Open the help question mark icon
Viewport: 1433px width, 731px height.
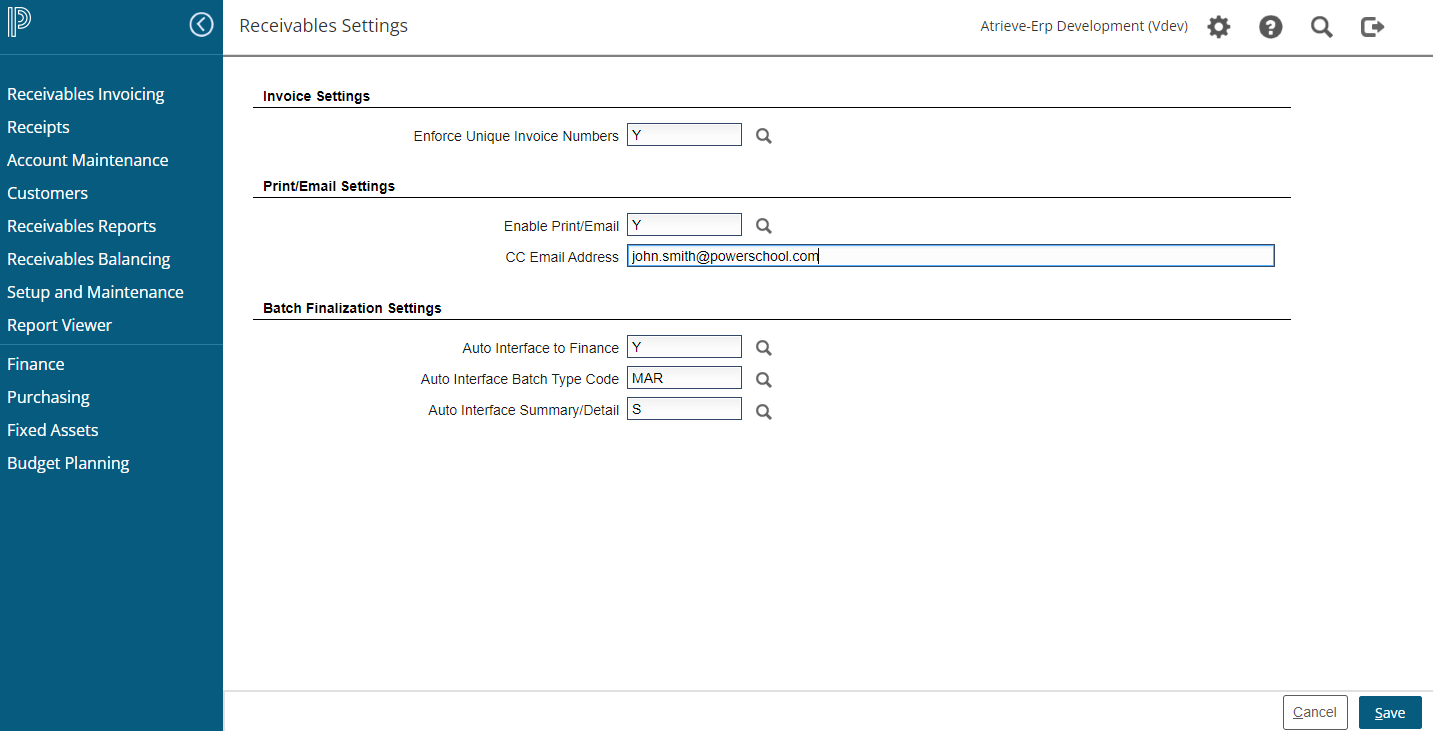pyautogui.click(x=1270, y=27)
